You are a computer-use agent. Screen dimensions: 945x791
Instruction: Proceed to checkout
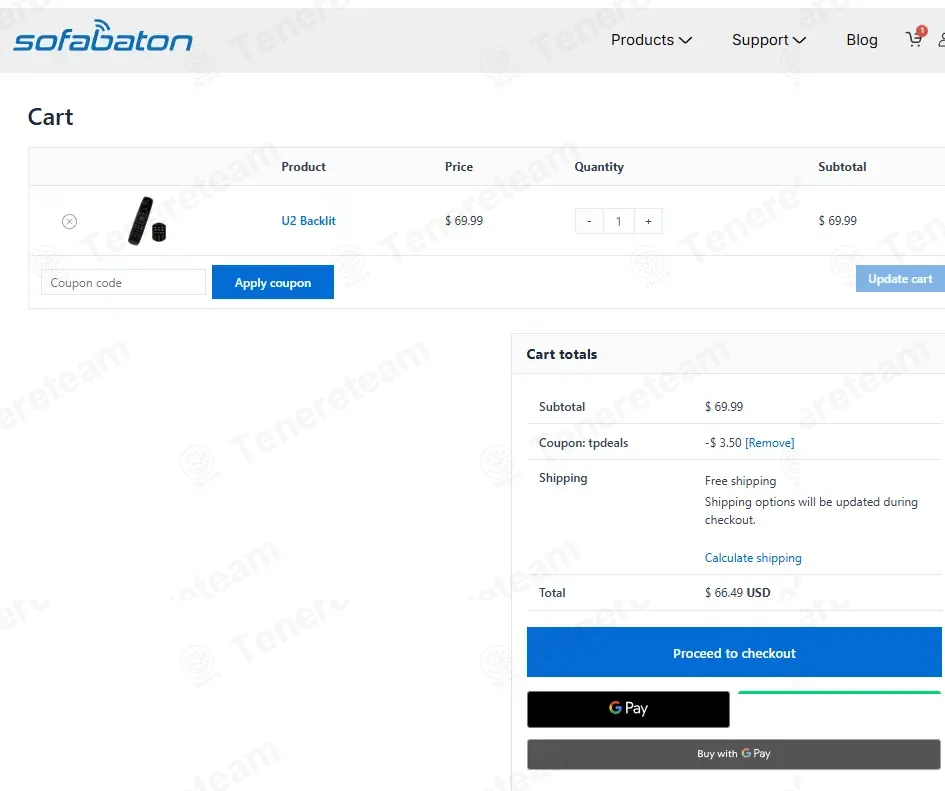coord(734,653)
